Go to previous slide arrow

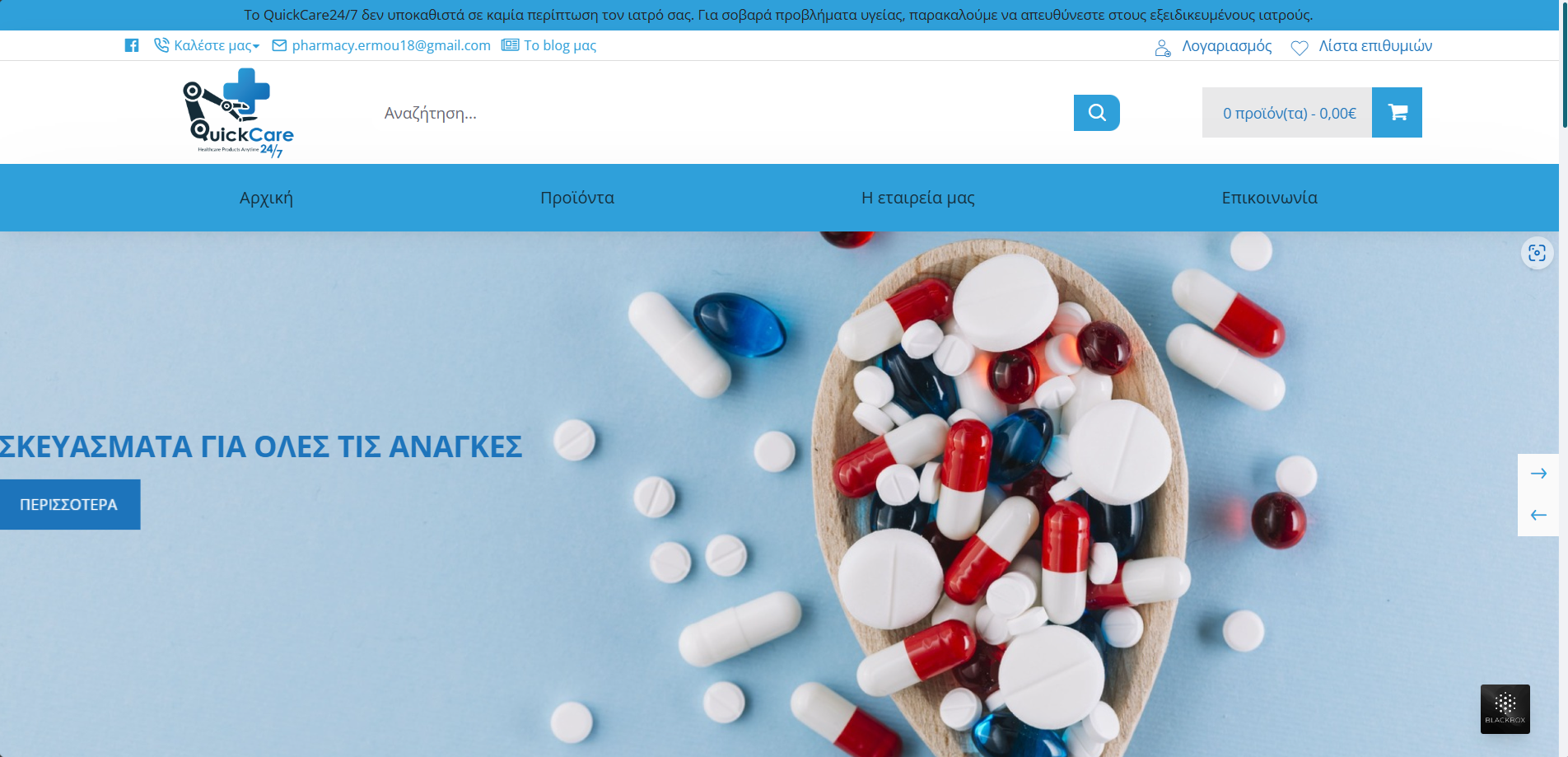tap(1538, 516)
